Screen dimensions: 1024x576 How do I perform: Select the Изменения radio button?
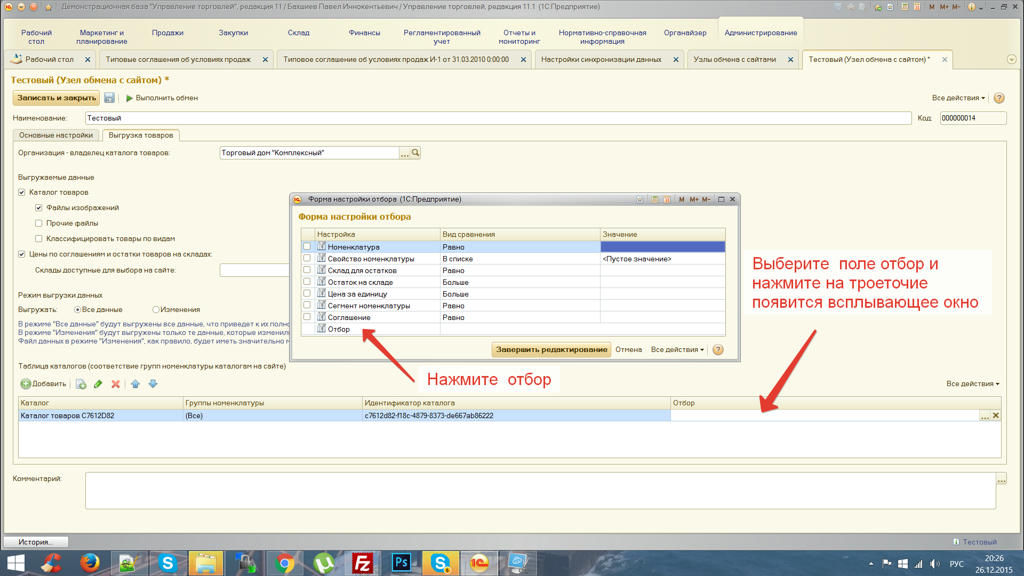156,310
